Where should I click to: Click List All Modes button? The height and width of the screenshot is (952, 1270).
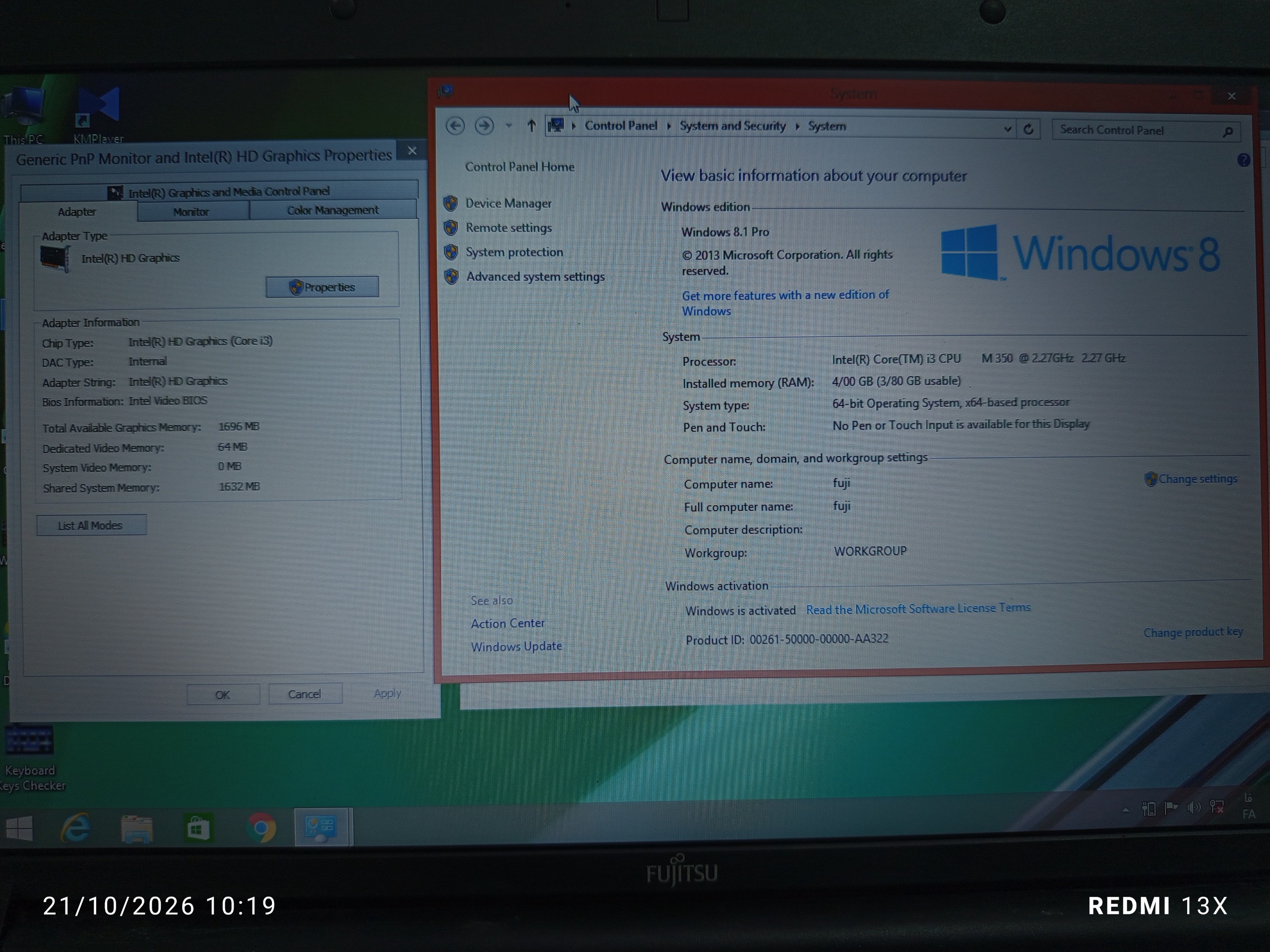coord(91,525)
